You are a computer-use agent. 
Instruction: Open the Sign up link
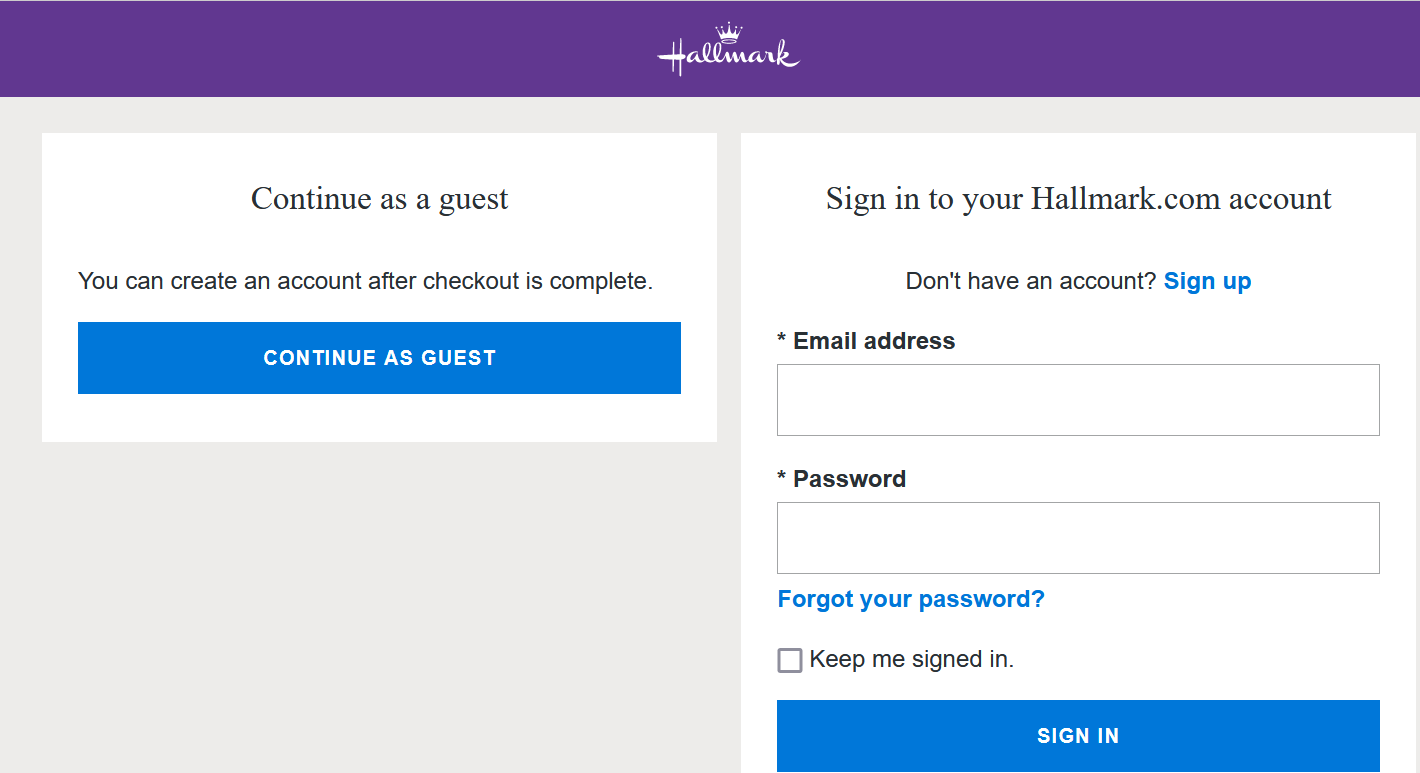click(1207, 281)
